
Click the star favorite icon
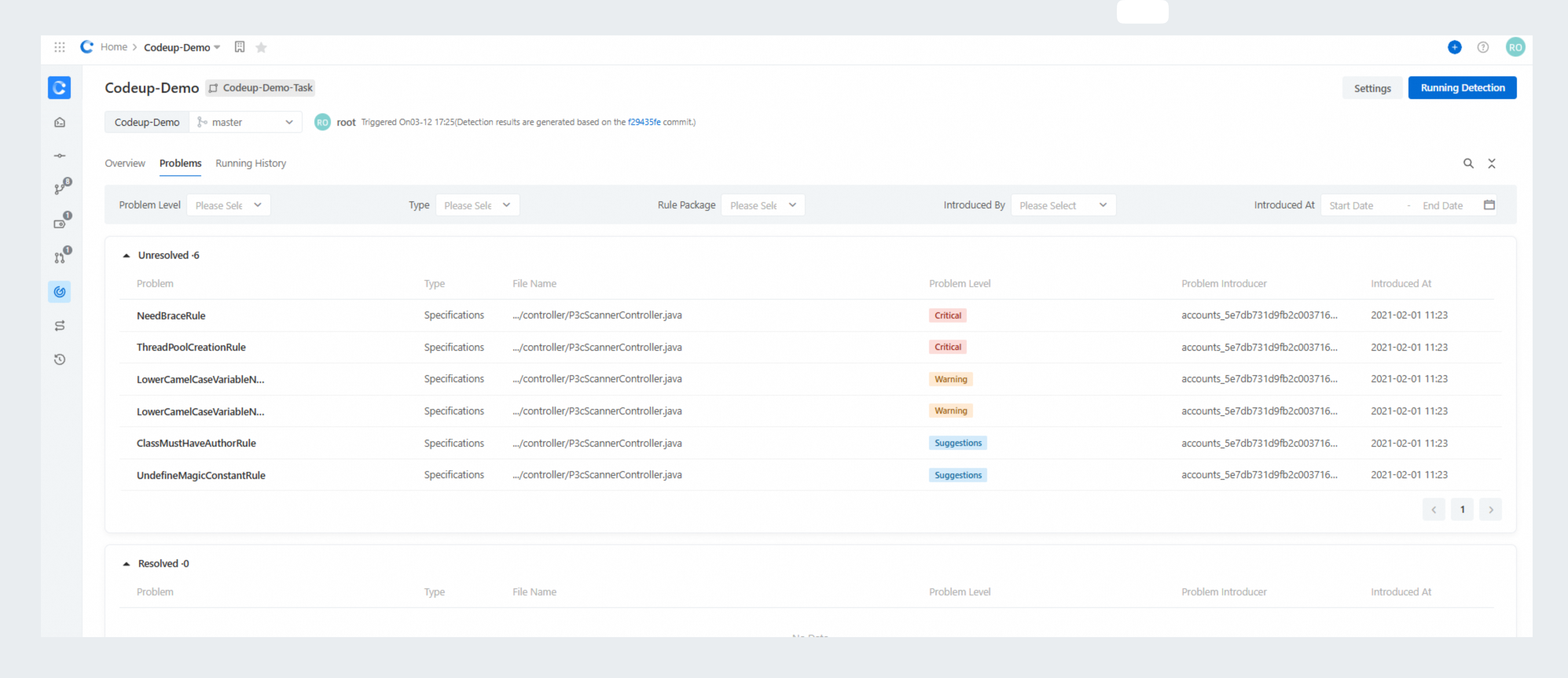click(261, 48)
